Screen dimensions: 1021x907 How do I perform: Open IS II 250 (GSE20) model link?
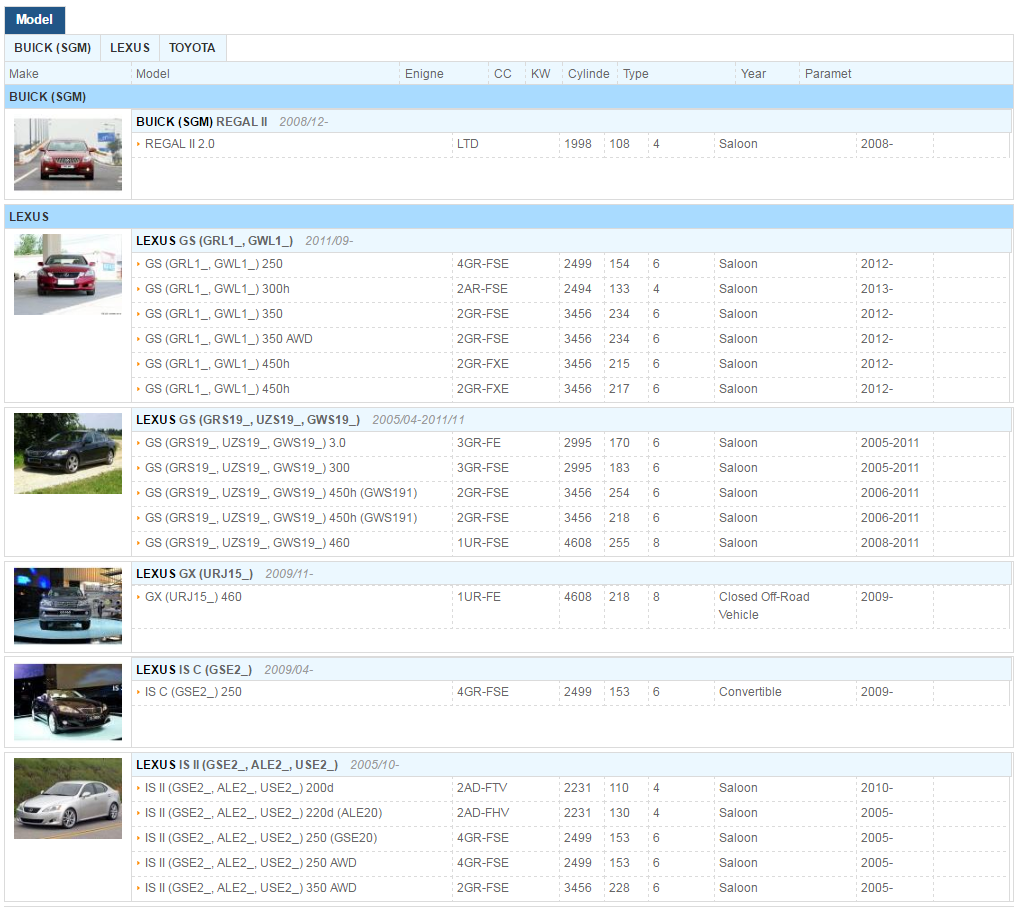coord(260,837)
